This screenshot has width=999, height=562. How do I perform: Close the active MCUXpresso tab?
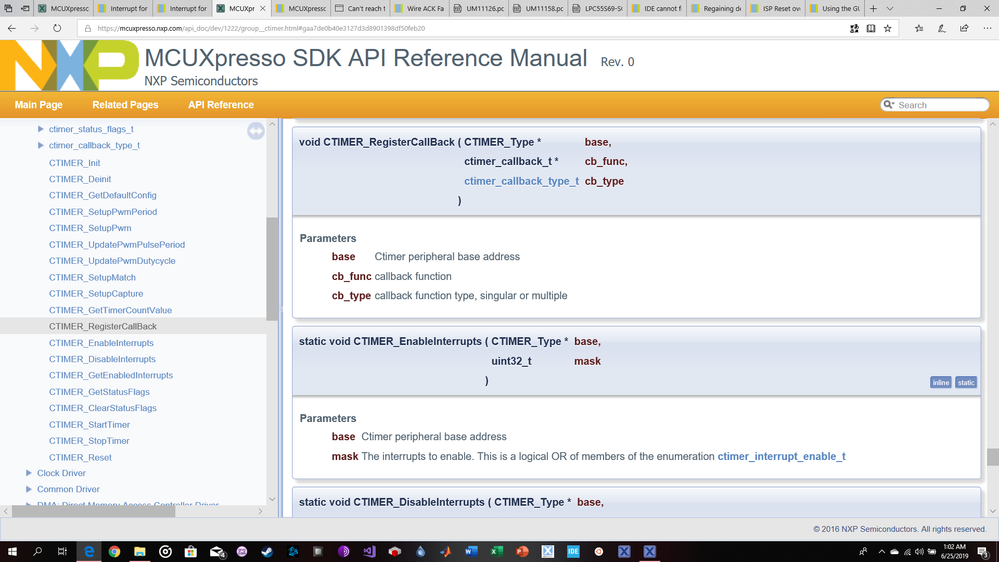click(262, 8)
